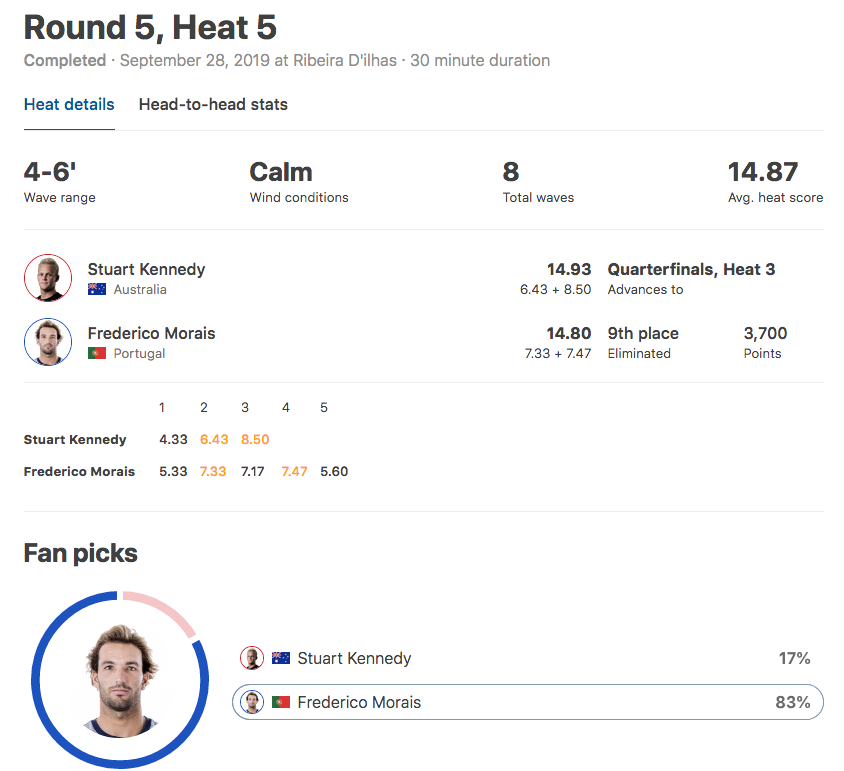Click the Australia flag under Stuart Kennedy
Viewport: 844px width, 771px height.
tap(97, 289)
